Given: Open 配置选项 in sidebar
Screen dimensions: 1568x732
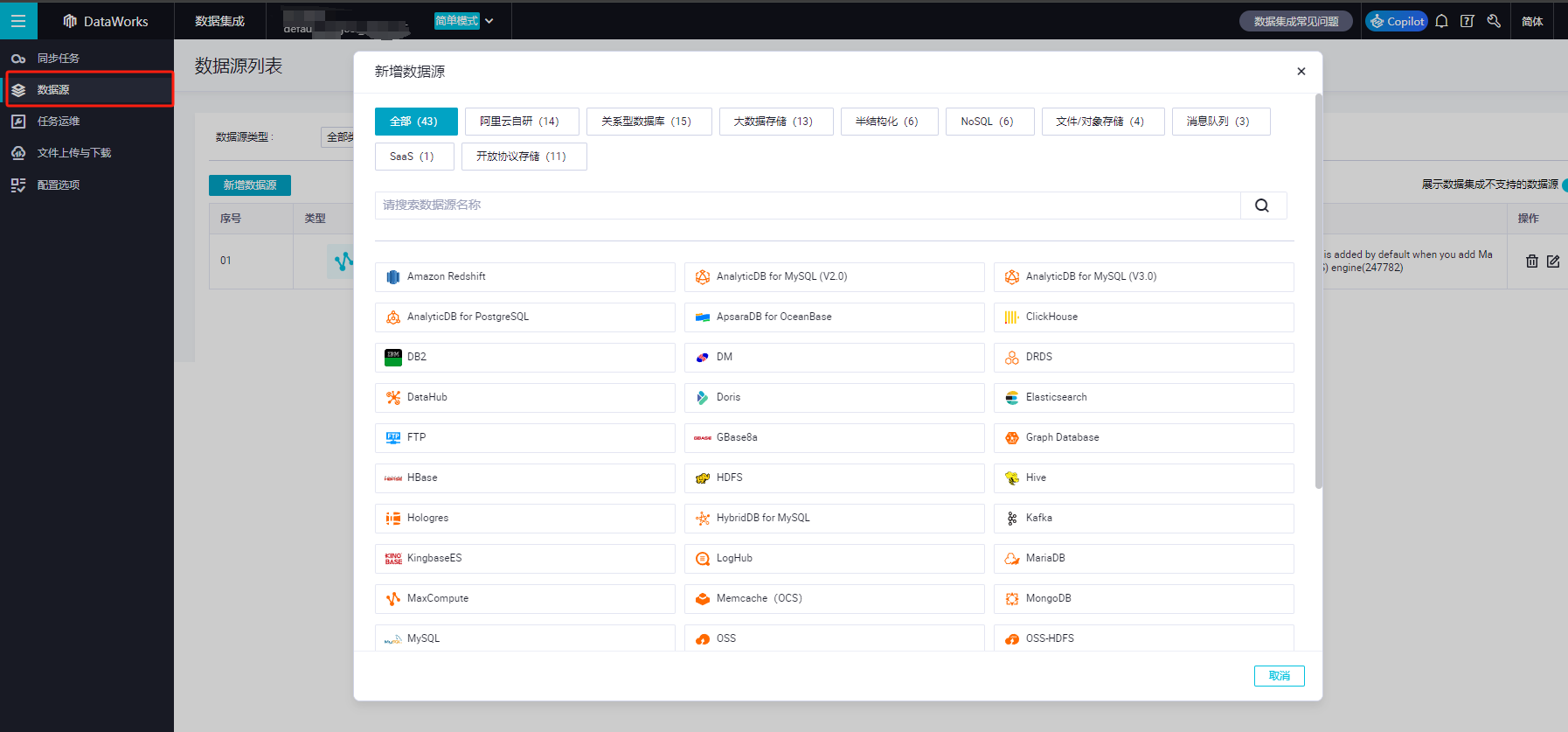Looking at the screenshot, I should [87, 185].
